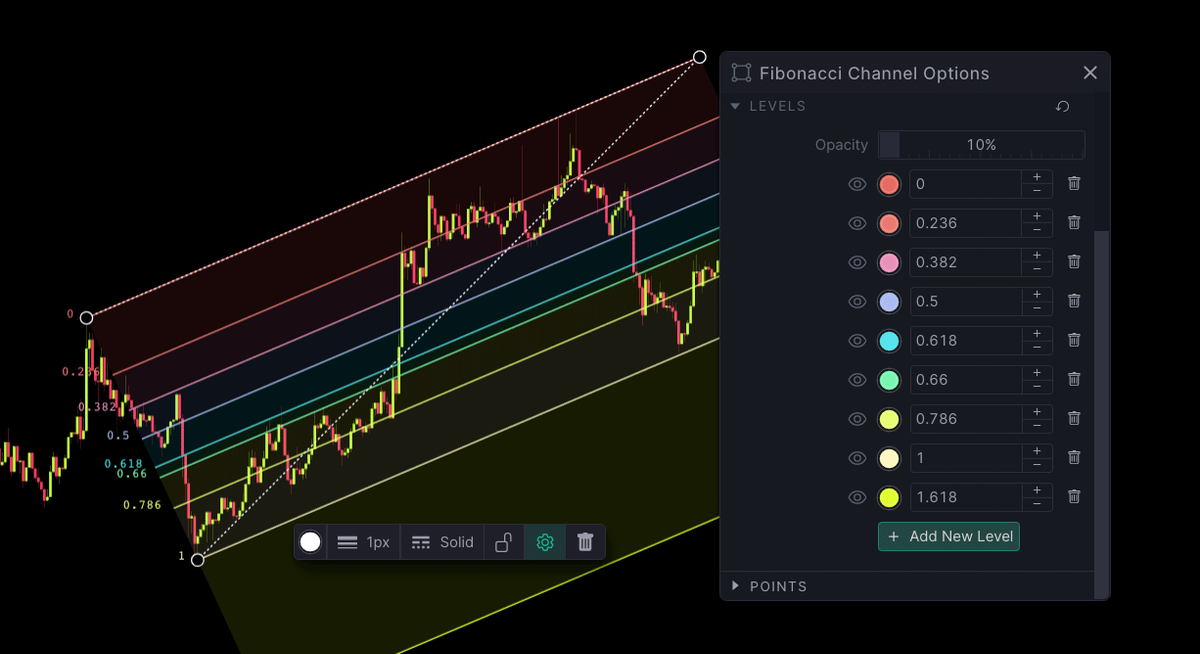This screenshot has width=1200, height=654.
Task: Click the 0.66 label on chart
Action: pos(132,474)
